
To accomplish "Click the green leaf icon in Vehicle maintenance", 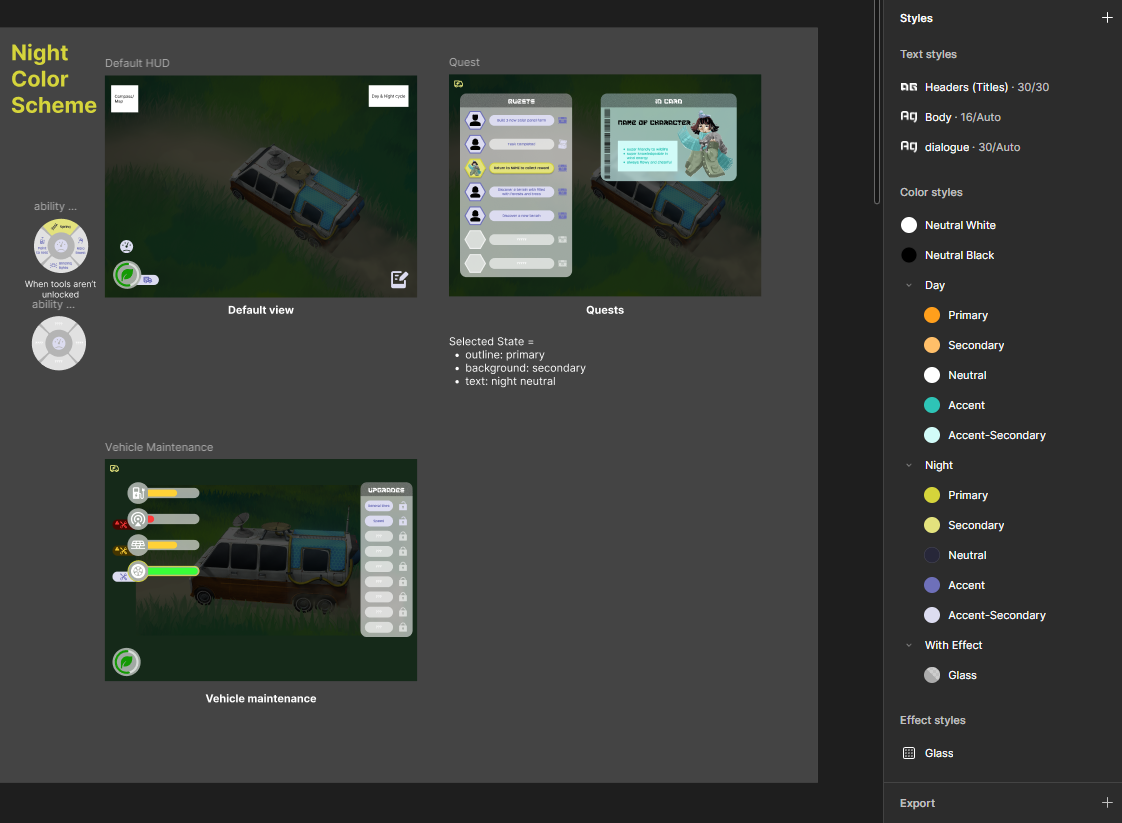I will [x=126, y=662].
